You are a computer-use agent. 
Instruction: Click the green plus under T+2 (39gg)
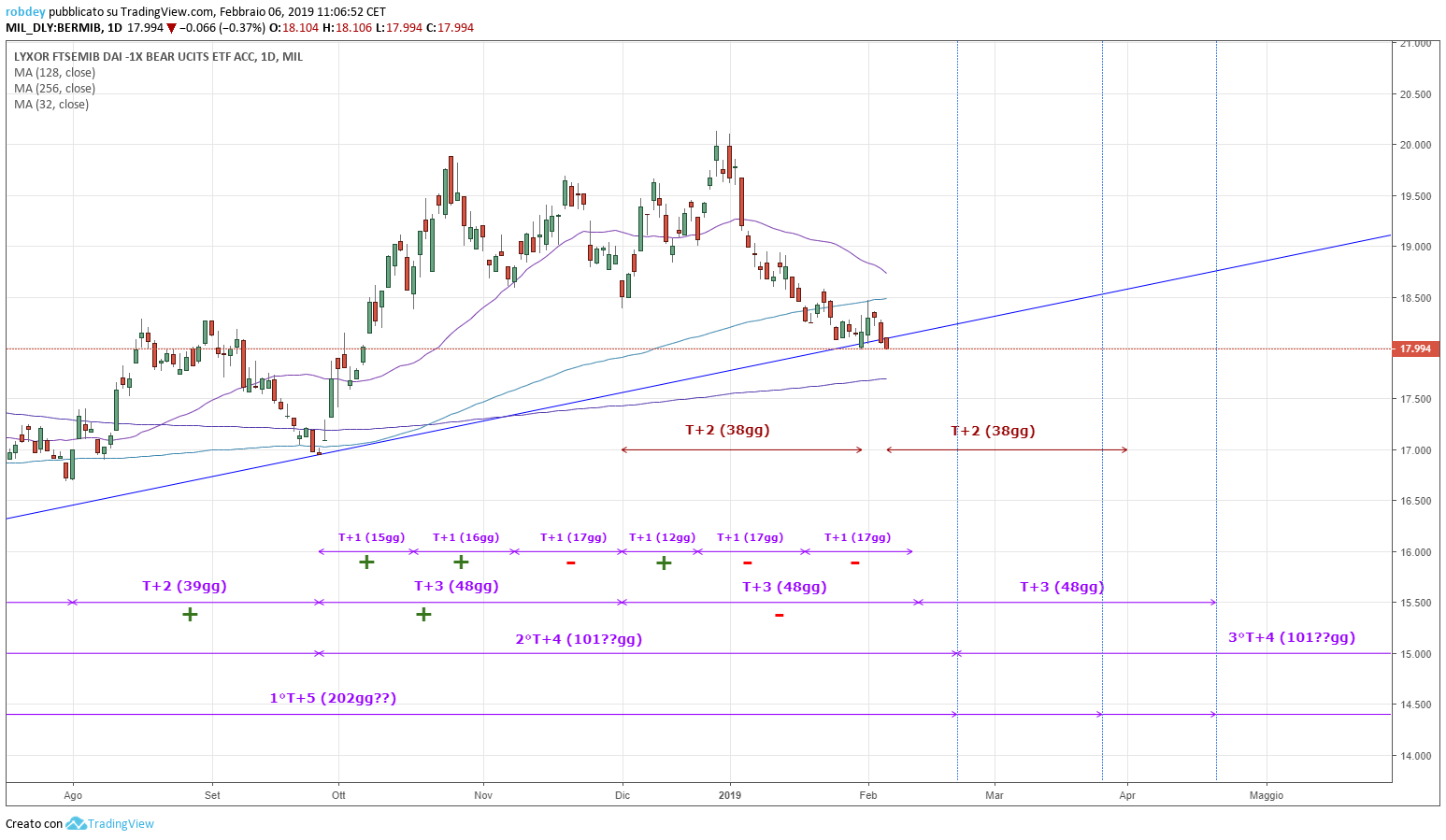tap(190, 615)
